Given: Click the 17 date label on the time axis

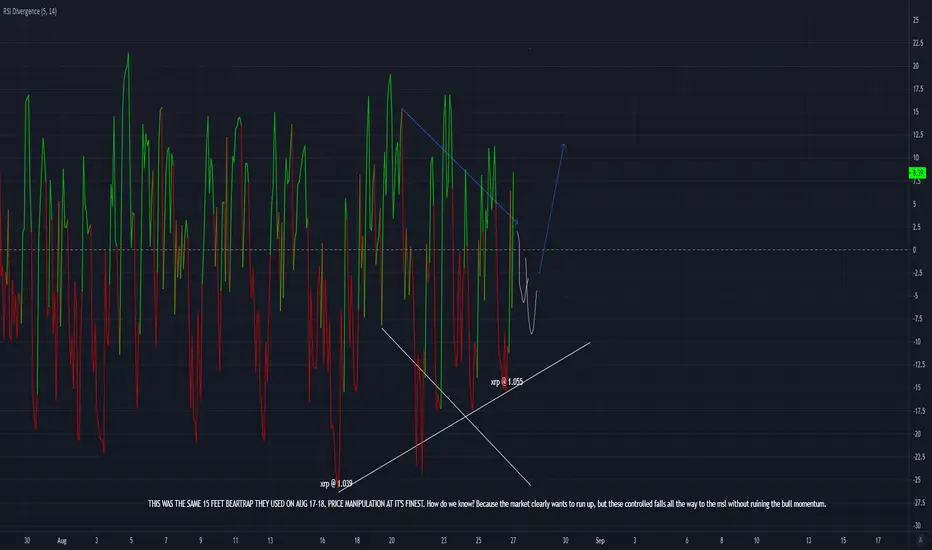Looking at the screenshot, I should point(878,540).
